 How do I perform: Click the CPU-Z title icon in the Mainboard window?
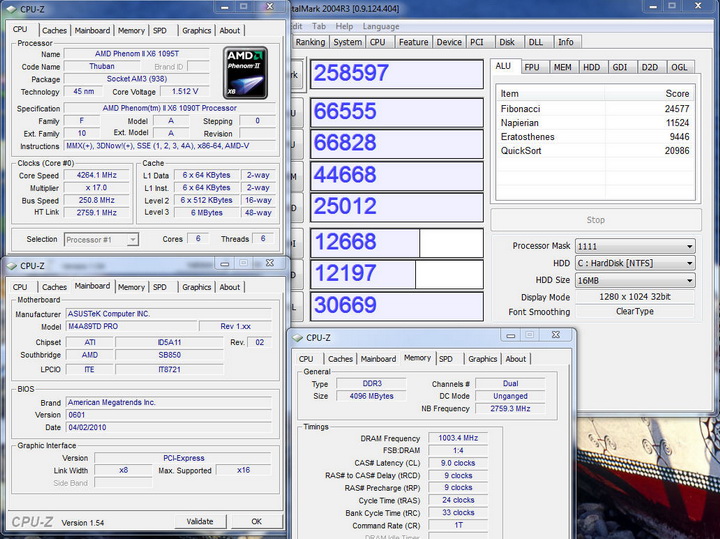[x=11, y=266]
